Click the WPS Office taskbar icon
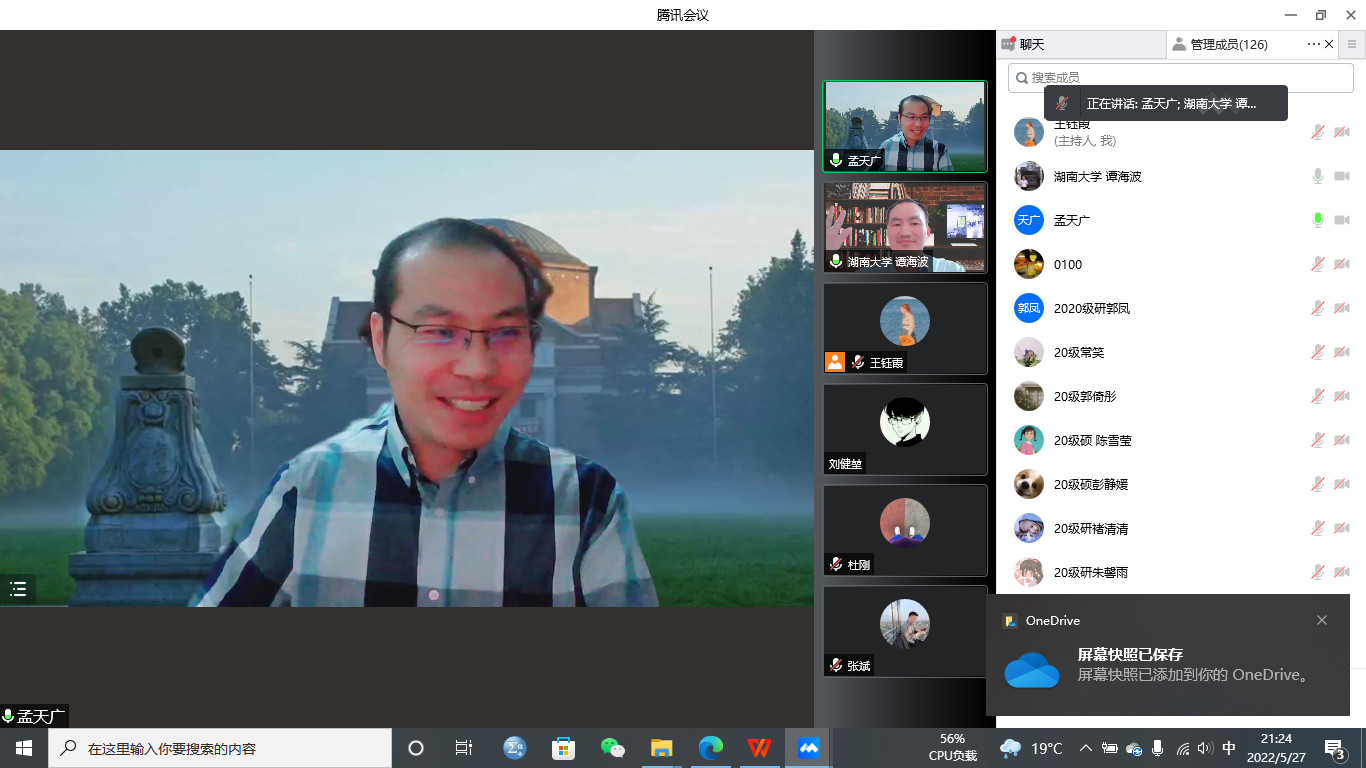The height and width of the screenshot is (768, 1366). [759, 748]
